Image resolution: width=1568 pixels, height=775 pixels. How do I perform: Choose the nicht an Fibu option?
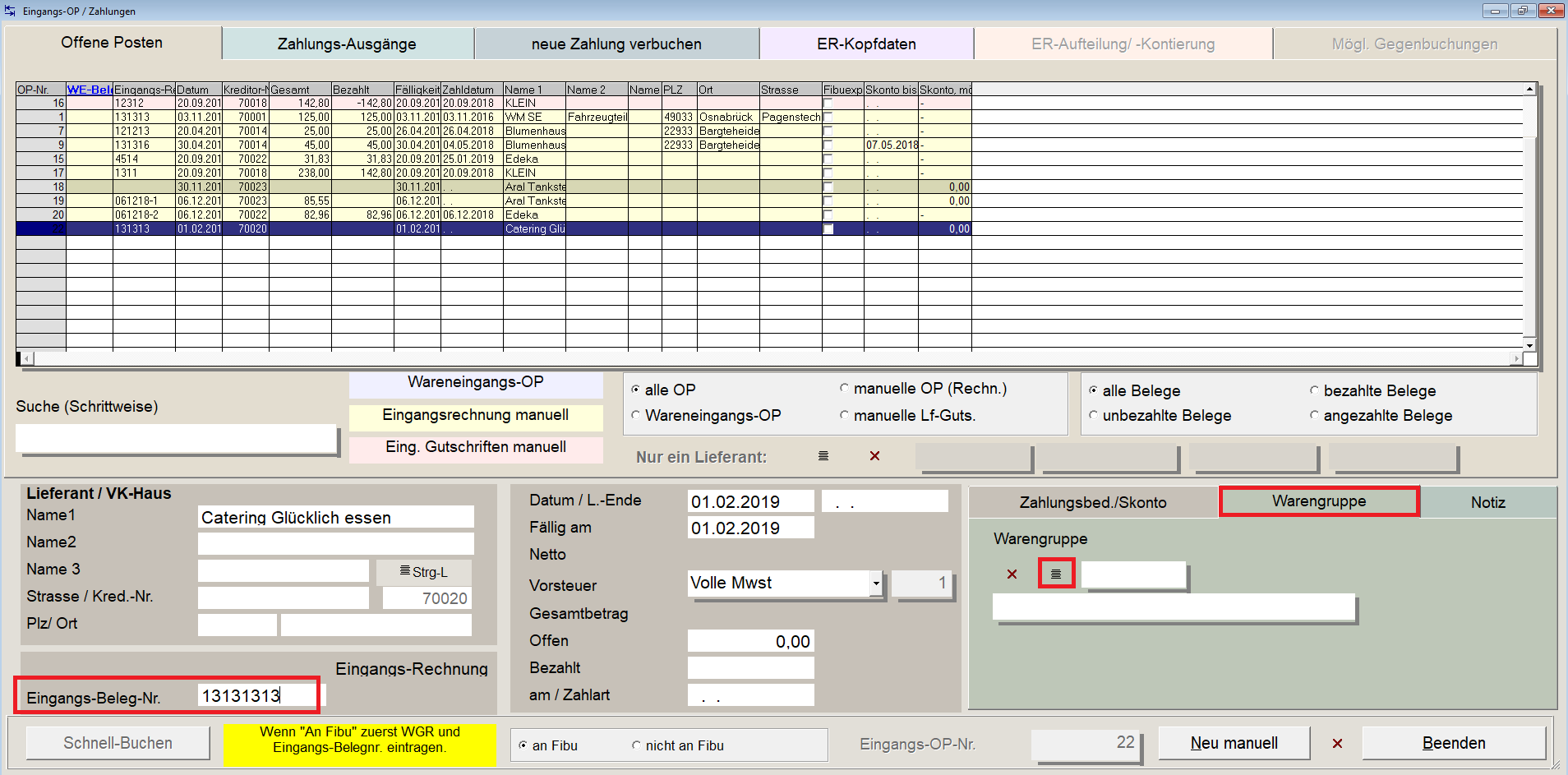click(636, 745)
